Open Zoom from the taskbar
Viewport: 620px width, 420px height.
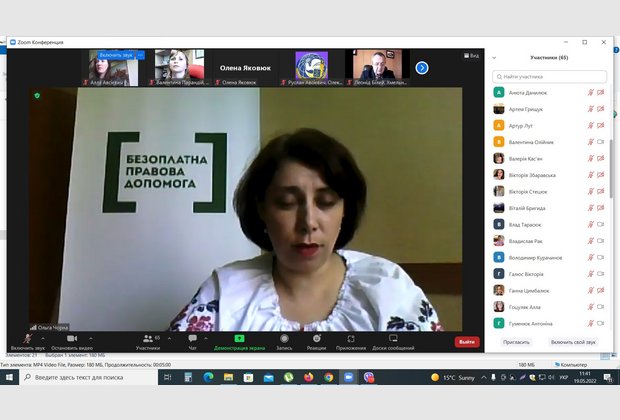coord(348,377)
